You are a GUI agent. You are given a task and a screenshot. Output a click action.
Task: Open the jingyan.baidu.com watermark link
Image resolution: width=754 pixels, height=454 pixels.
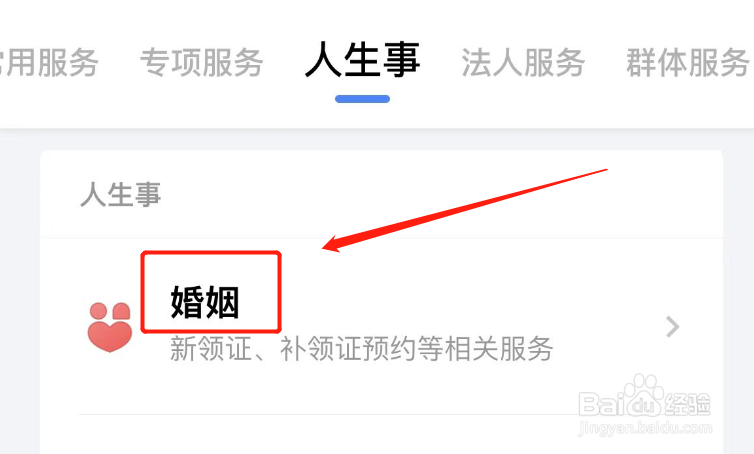pyautogui.click(x=644, y=427)
